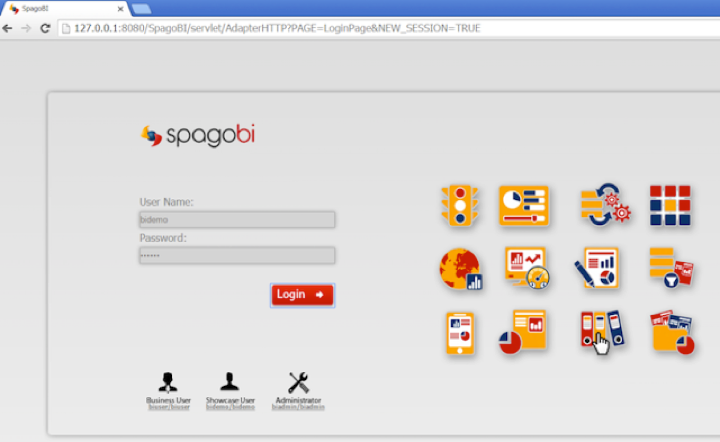Click the browser reload button

point(45,28)
